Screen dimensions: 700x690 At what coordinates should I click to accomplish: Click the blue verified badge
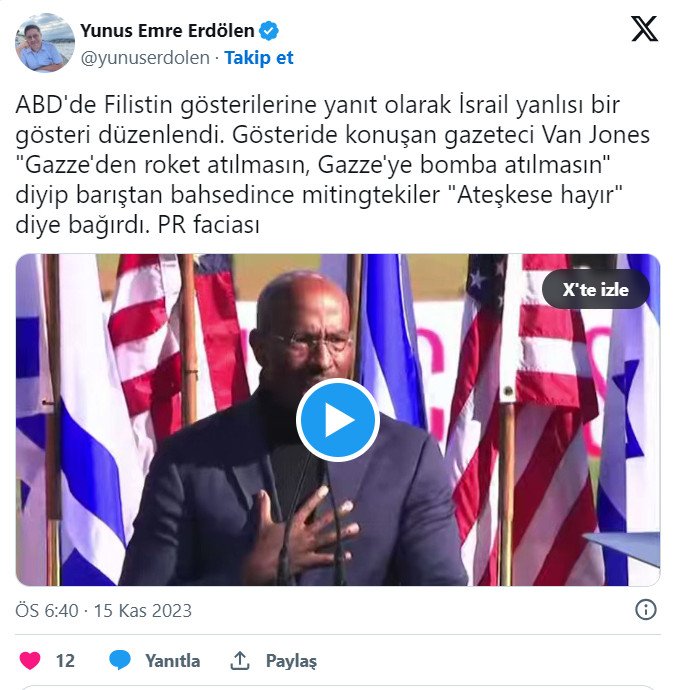[269, 31]
